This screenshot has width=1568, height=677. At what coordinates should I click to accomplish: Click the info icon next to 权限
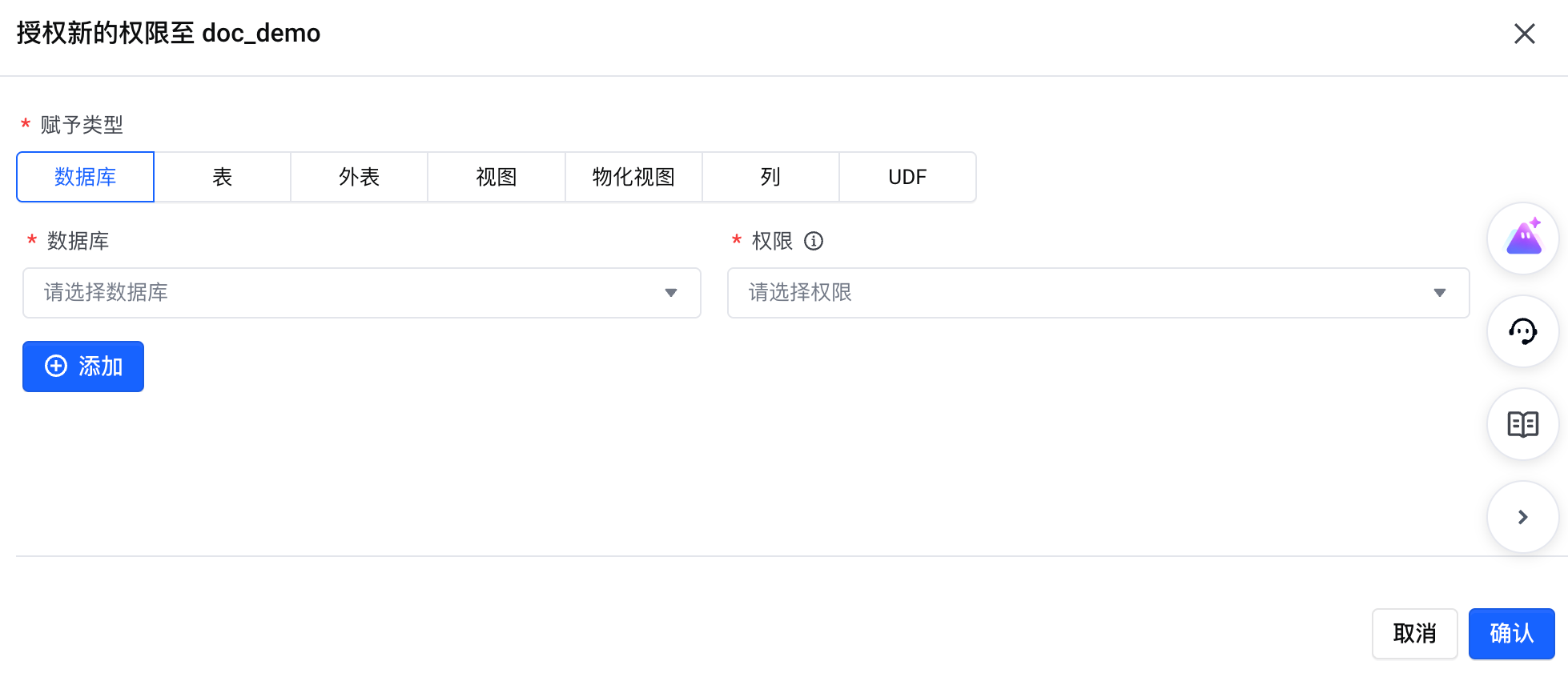[x=814, y=241]
